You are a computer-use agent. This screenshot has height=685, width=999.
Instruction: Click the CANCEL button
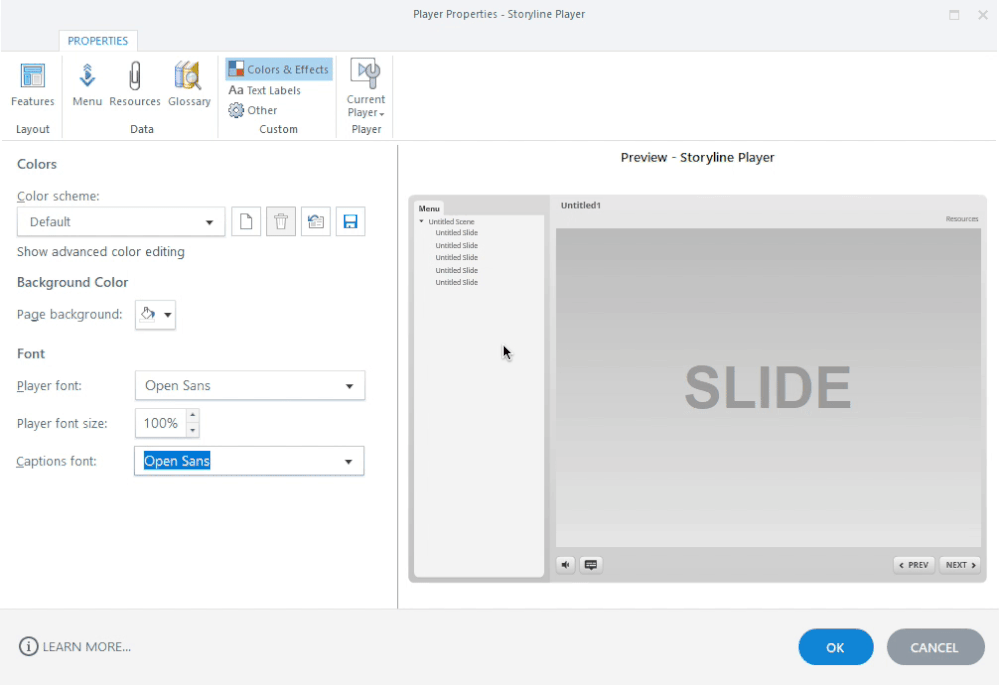coord(935,647)
